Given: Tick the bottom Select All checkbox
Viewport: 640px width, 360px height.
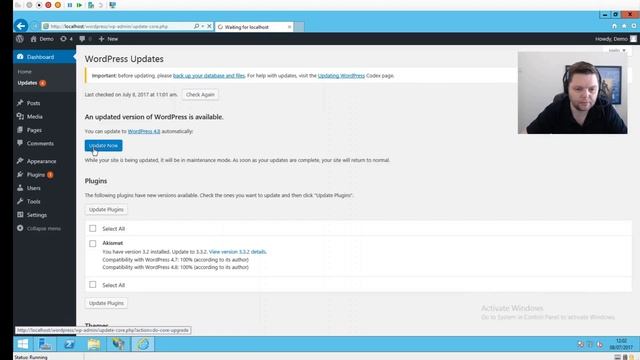Looking at the screenshot, I should pos(93,285).
